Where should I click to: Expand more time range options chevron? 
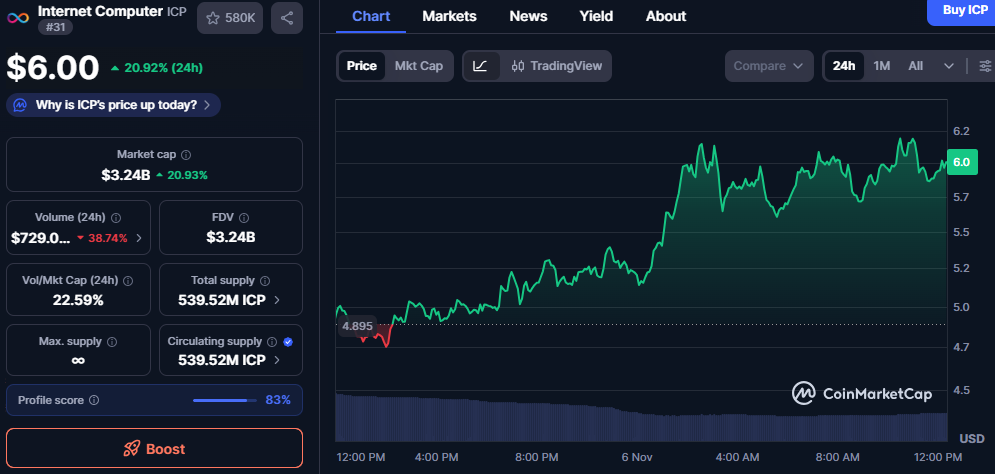click(x=948, y=66)
